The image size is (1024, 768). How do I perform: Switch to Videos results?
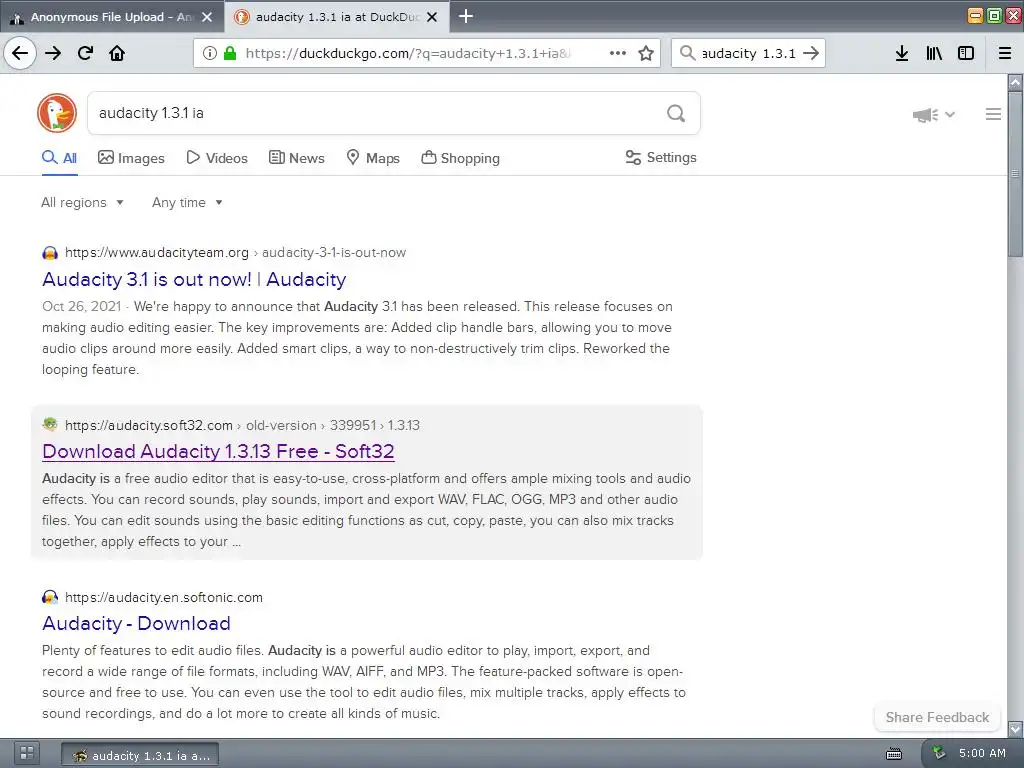[x=217, y=158]
